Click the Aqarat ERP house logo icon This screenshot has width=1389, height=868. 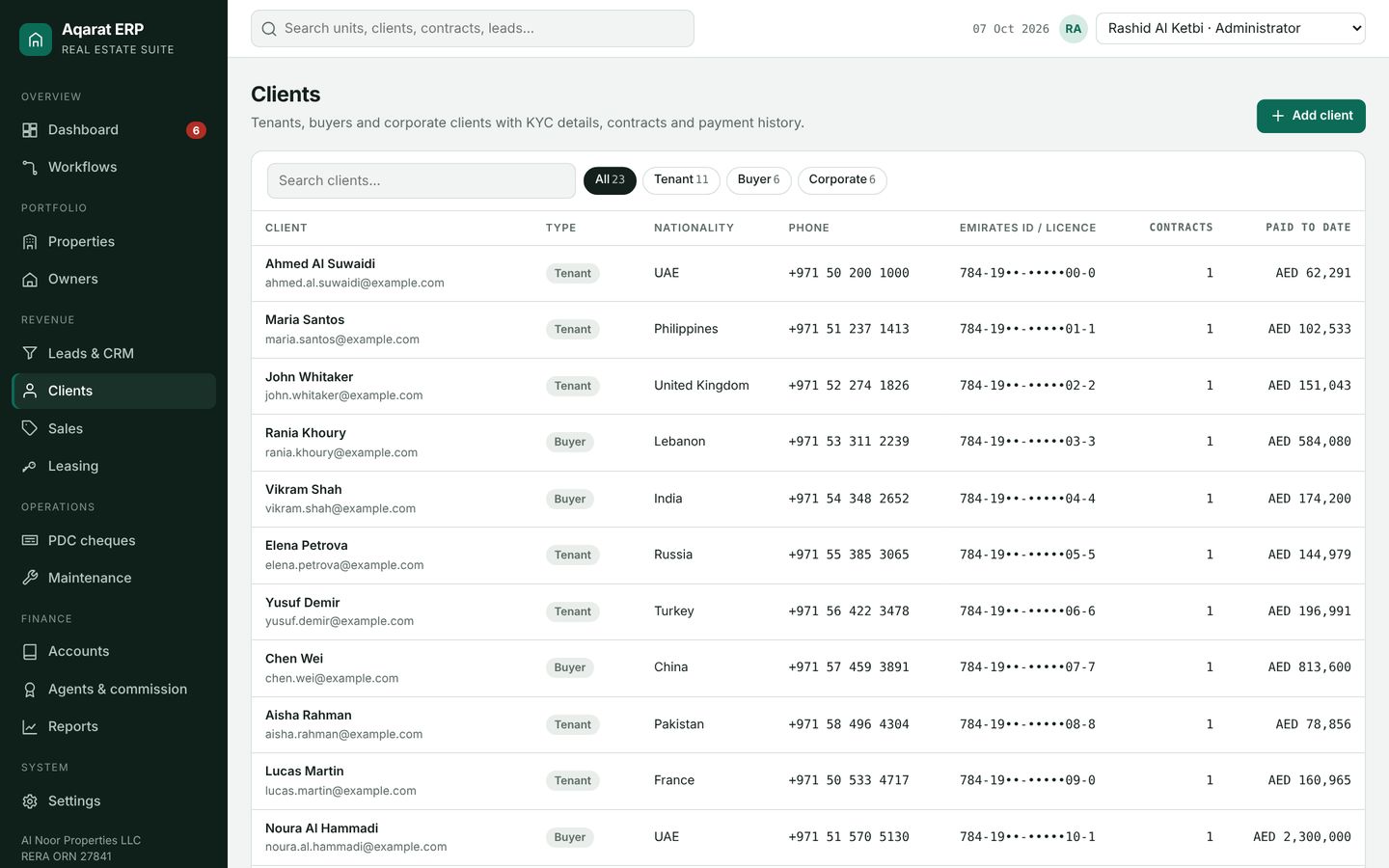[36, 40]
